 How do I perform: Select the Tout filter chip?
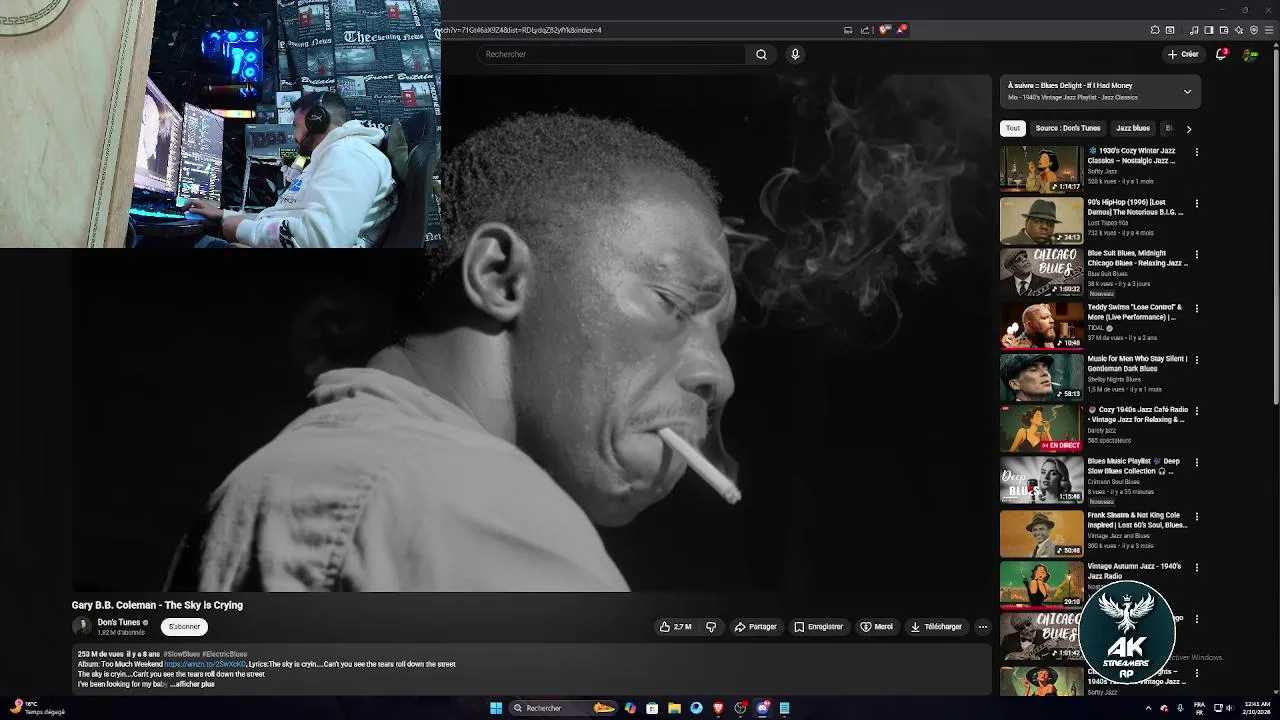1013,128
